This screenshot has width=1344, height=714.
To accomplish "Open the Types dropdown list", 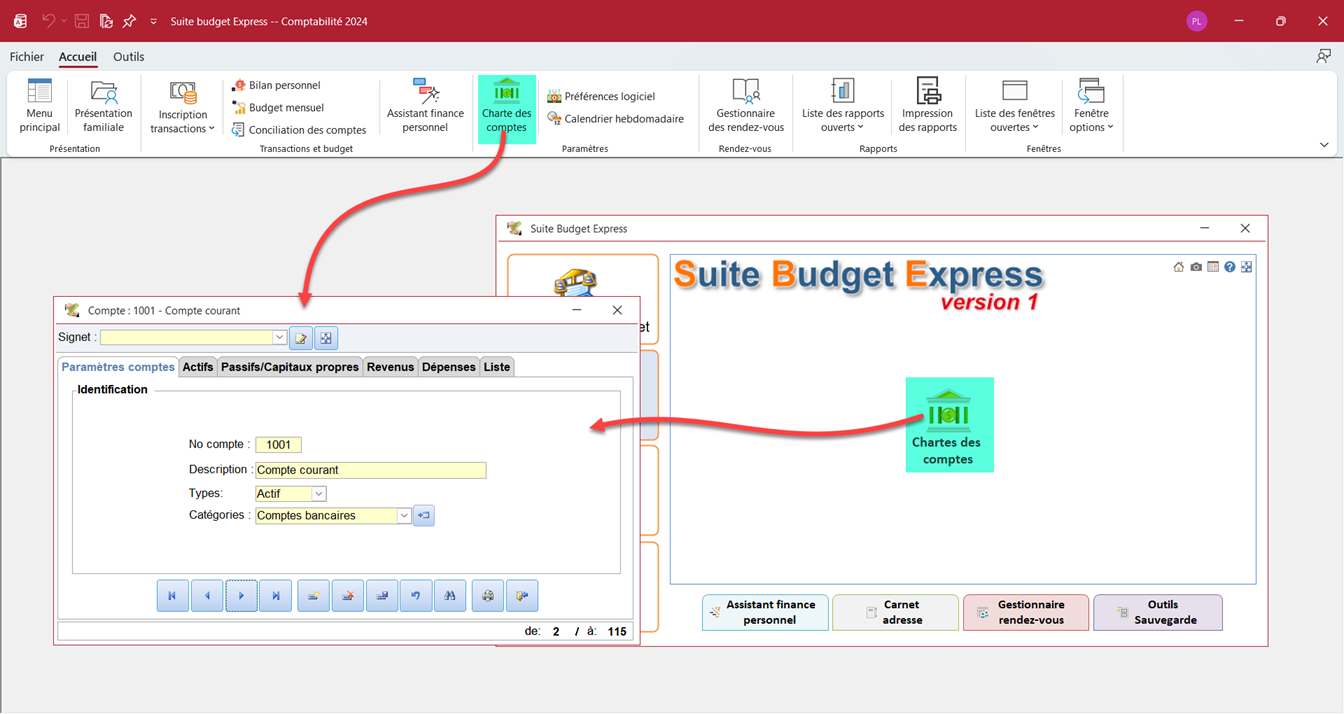I will tap(318, 494).
